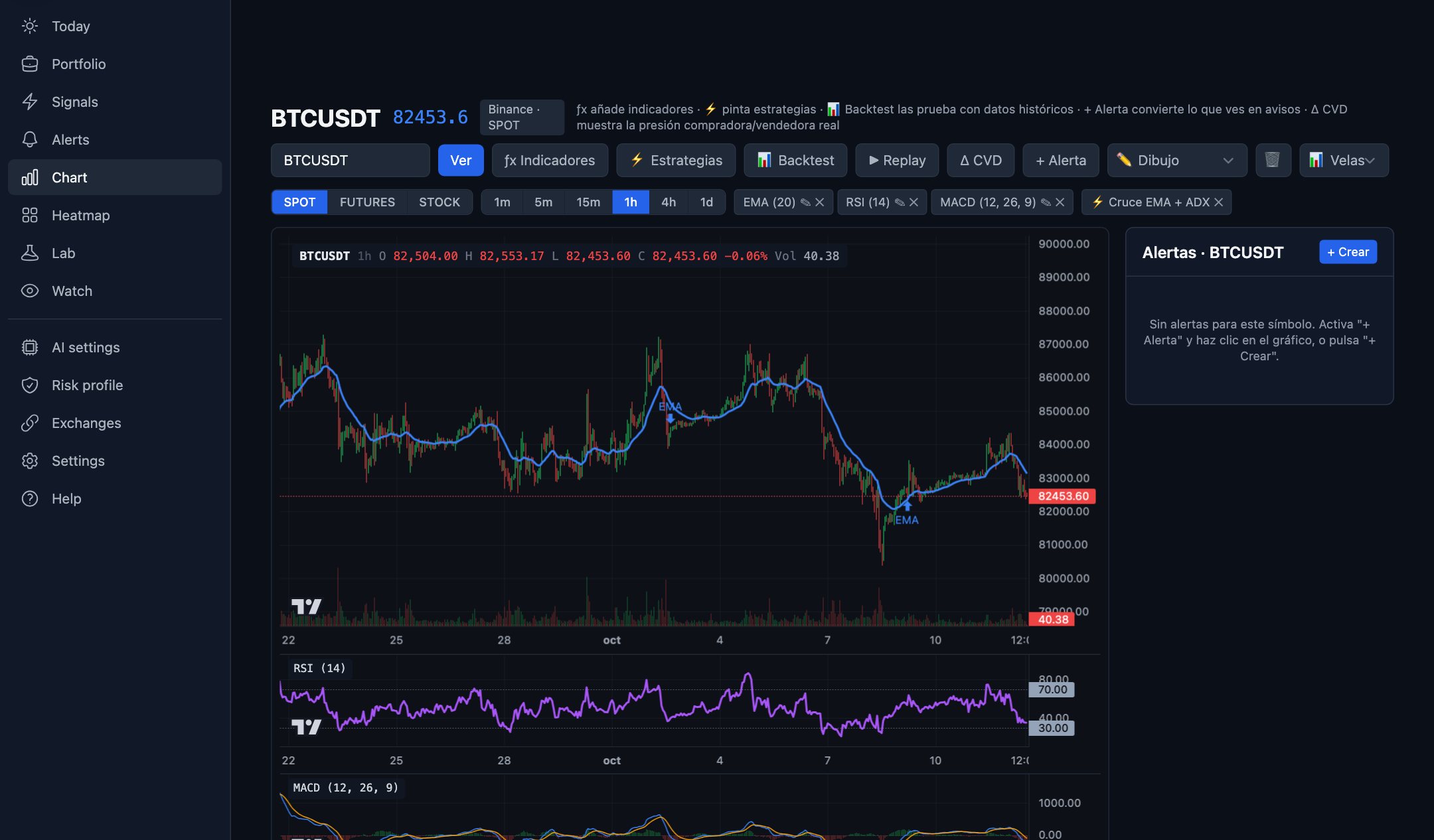Remove the MACD (12, 26, 9) indicator

[x=1060, y=202]
